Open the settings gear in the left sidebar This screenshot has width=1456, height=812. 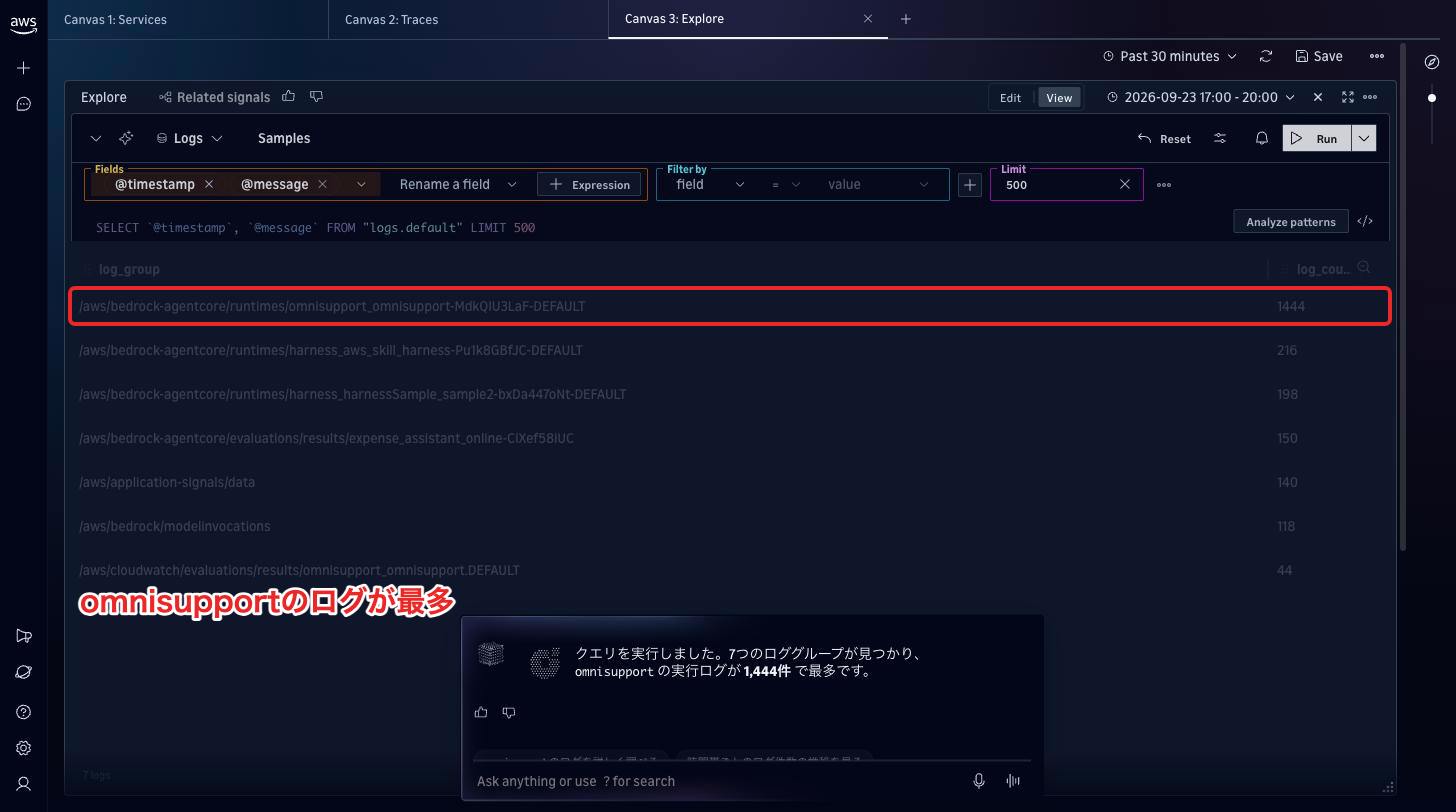(x=24, y=748)
